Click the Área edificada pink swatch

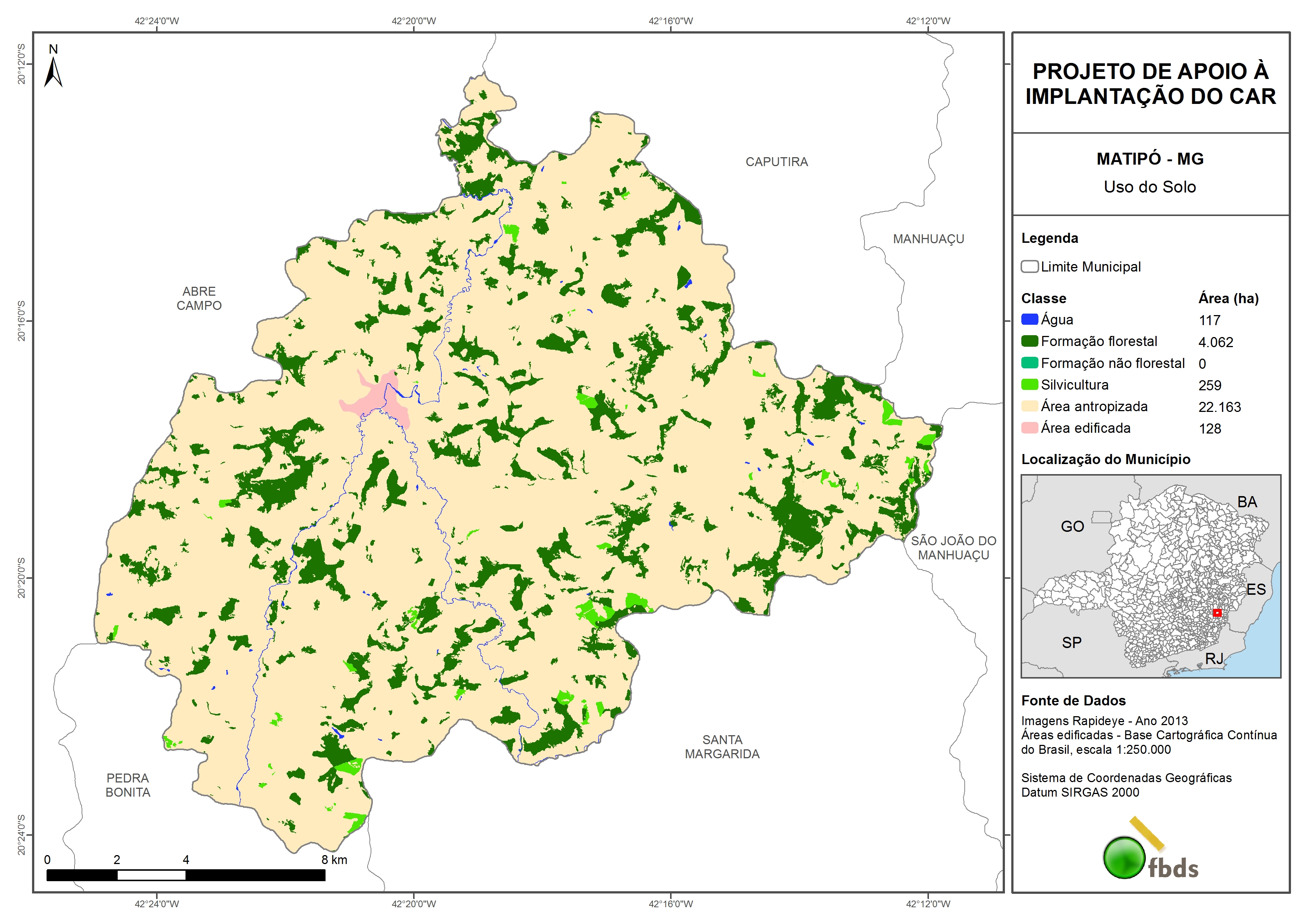coord(1029,428)
